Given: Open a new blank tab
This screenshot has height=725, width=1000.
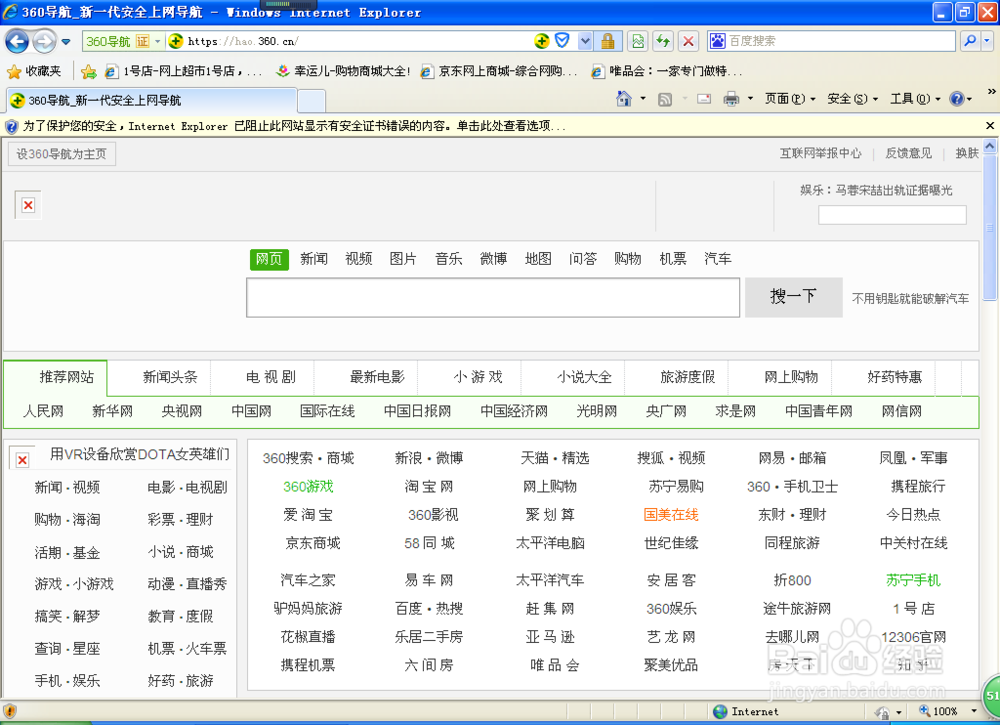Looking at the screenshot, I should pyautogui.click(x=311, y=101).
